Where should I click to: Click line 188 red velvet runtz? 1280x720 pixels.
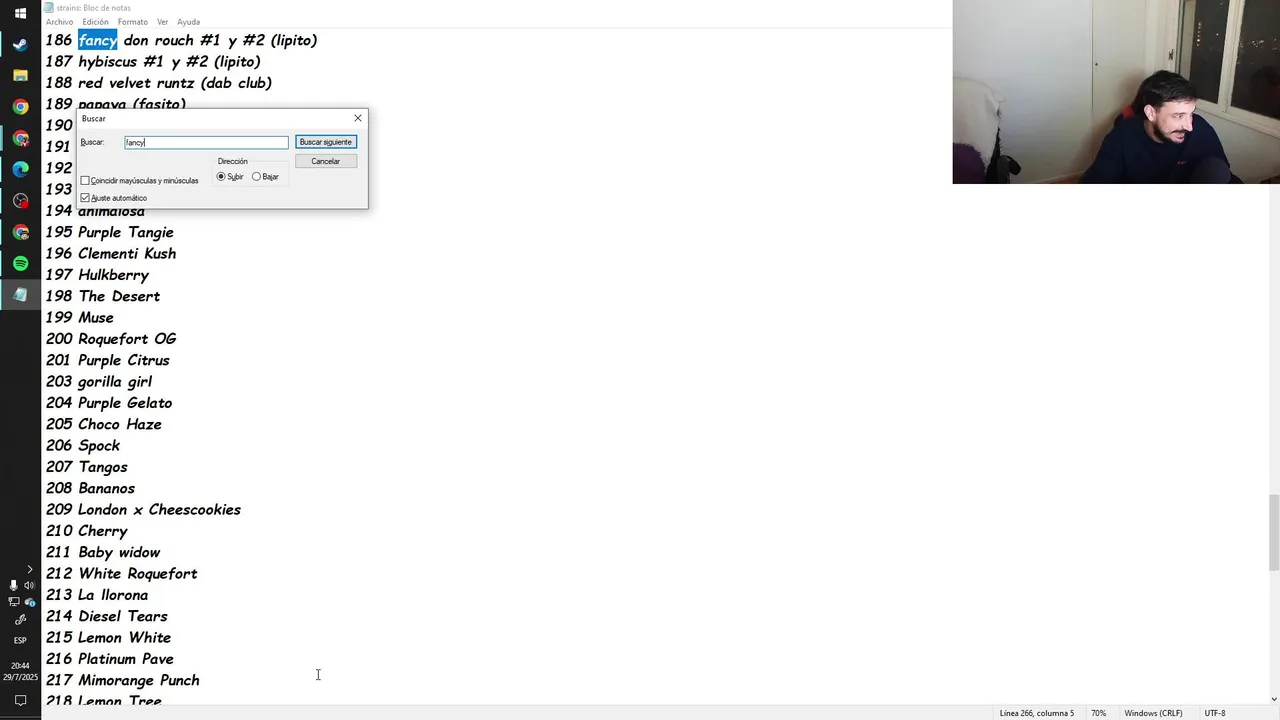pos(159,83)
